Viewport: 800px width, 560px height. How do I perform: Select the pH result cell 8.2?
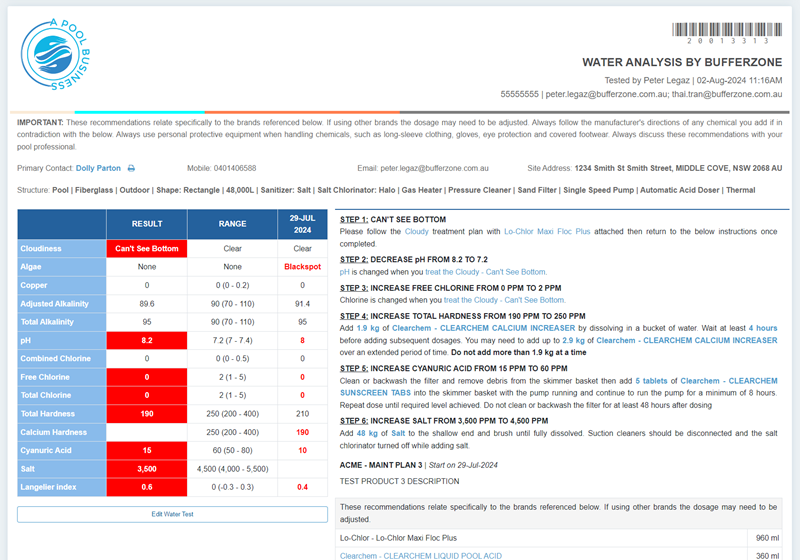[x=147, y=341]
